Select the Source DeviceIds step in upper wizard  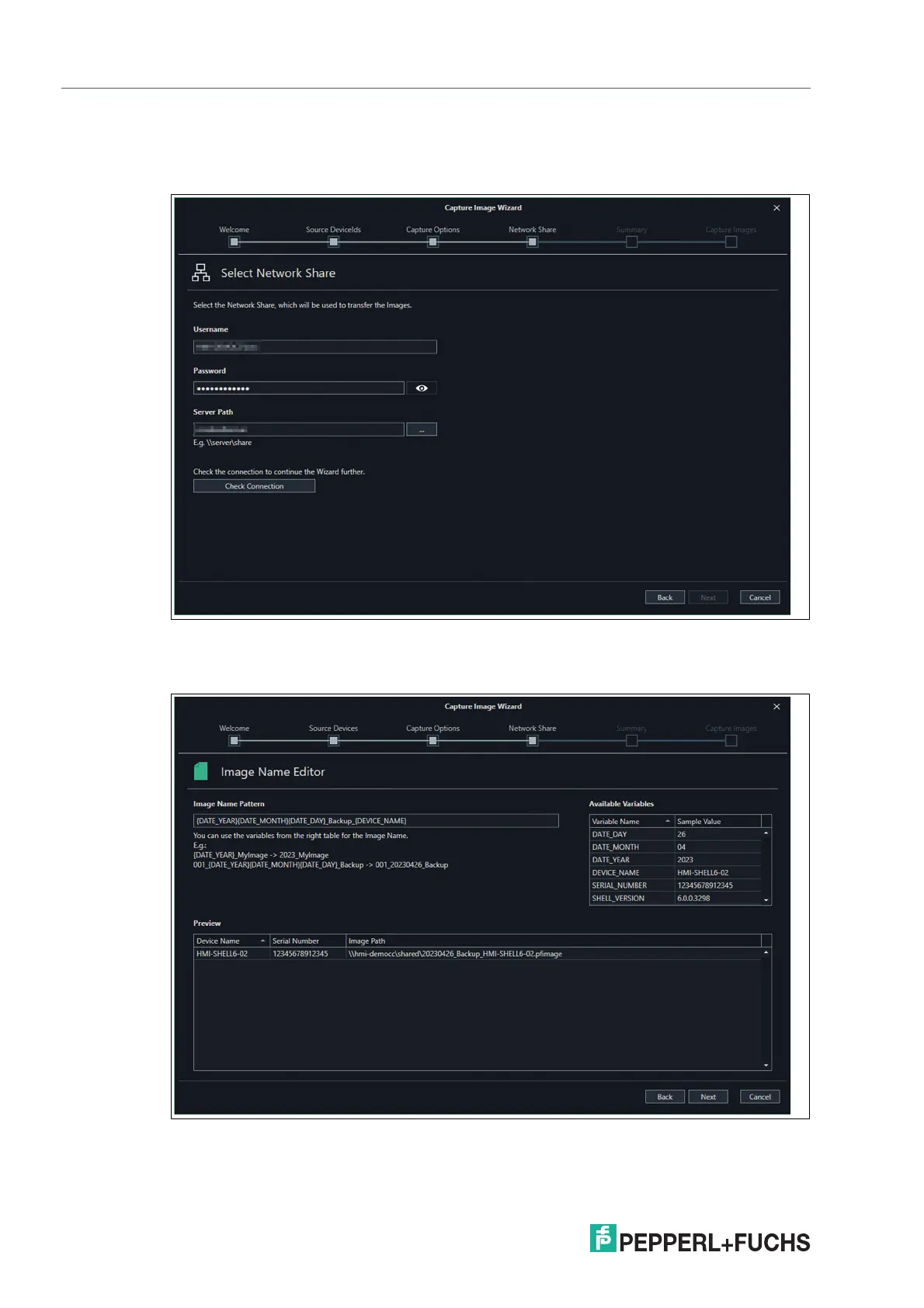333,242
